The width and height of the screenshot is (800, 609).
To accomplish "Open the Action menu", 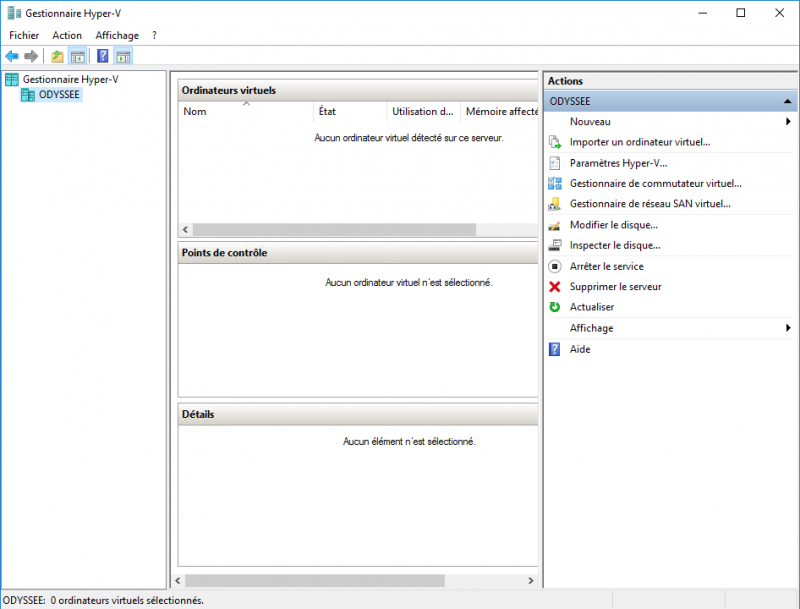I will click(x=67, y=35).
